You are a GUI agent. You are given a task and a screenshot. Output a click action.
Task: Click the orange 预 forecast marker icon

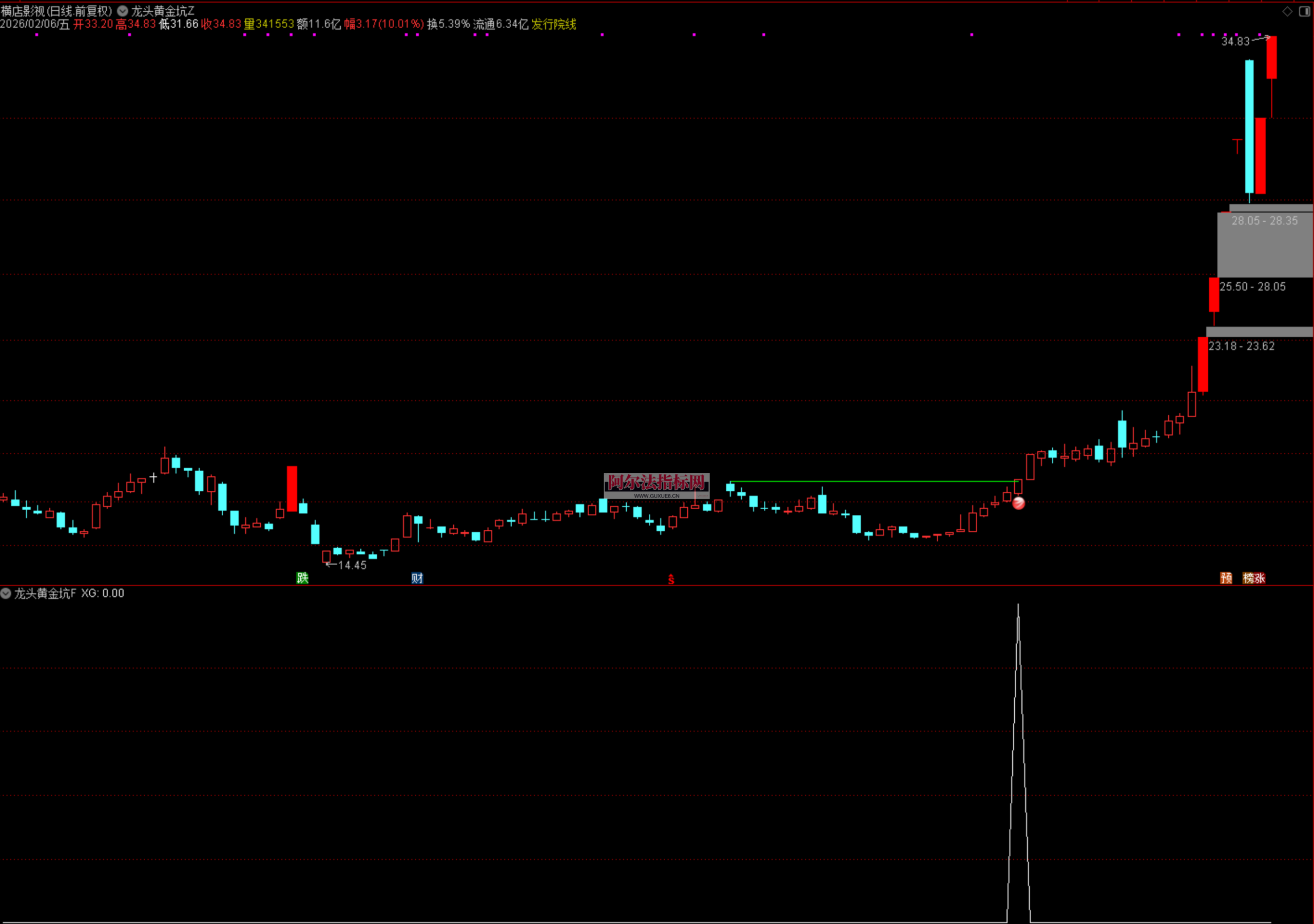[x=1226, y=577]
